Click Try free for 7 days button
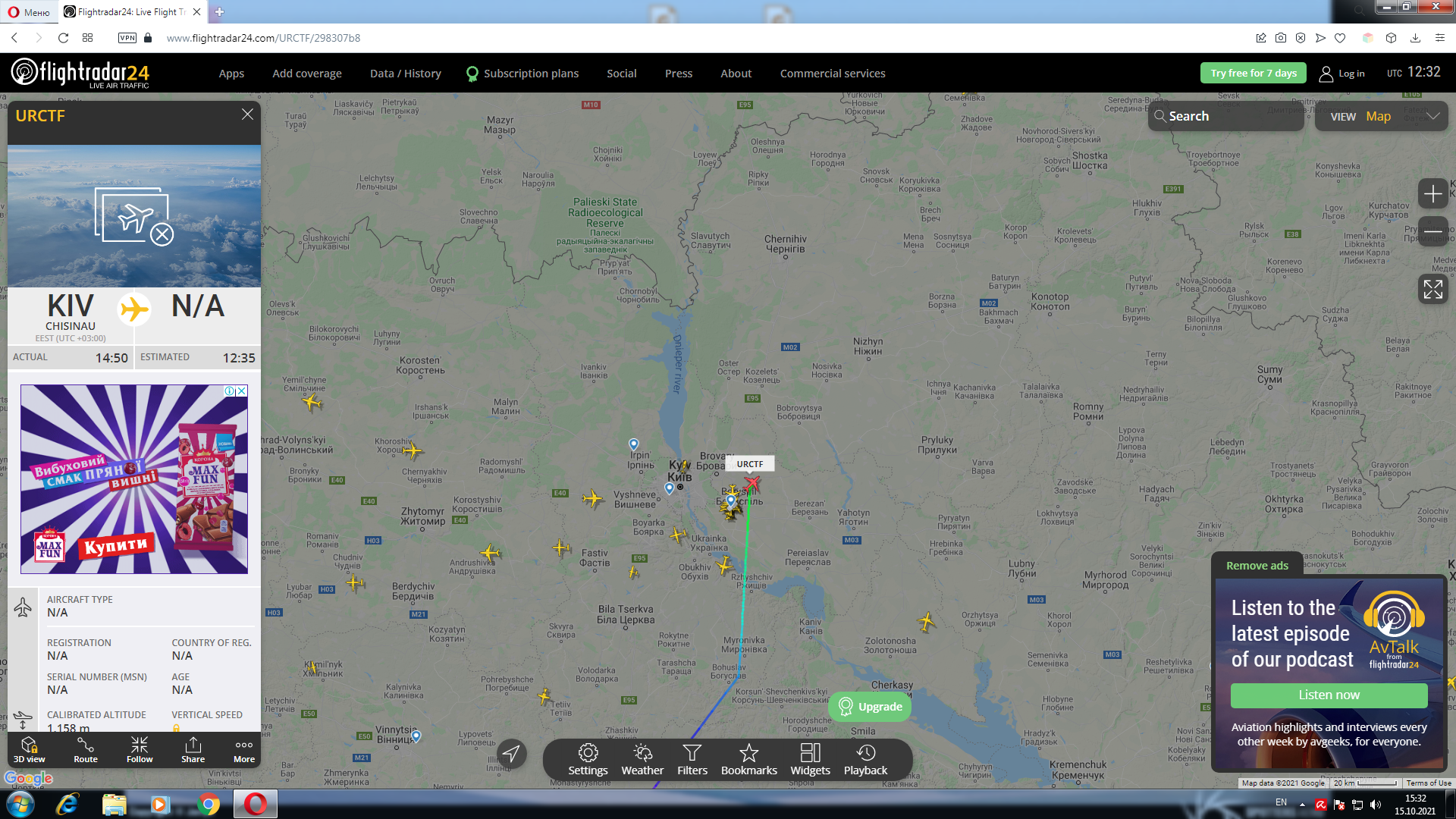1456x819 pixels. (x=1253, y=74)
